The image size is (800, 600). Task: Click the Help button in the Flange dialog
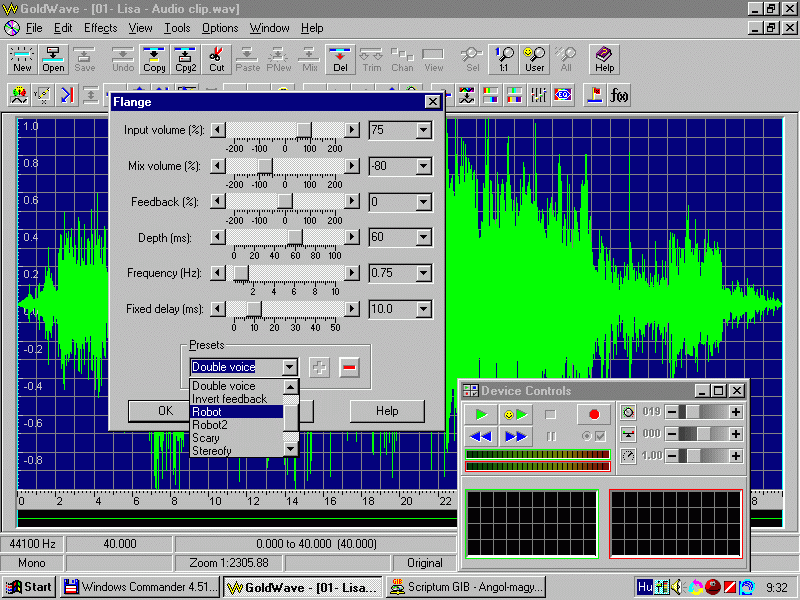coord(387,411)
